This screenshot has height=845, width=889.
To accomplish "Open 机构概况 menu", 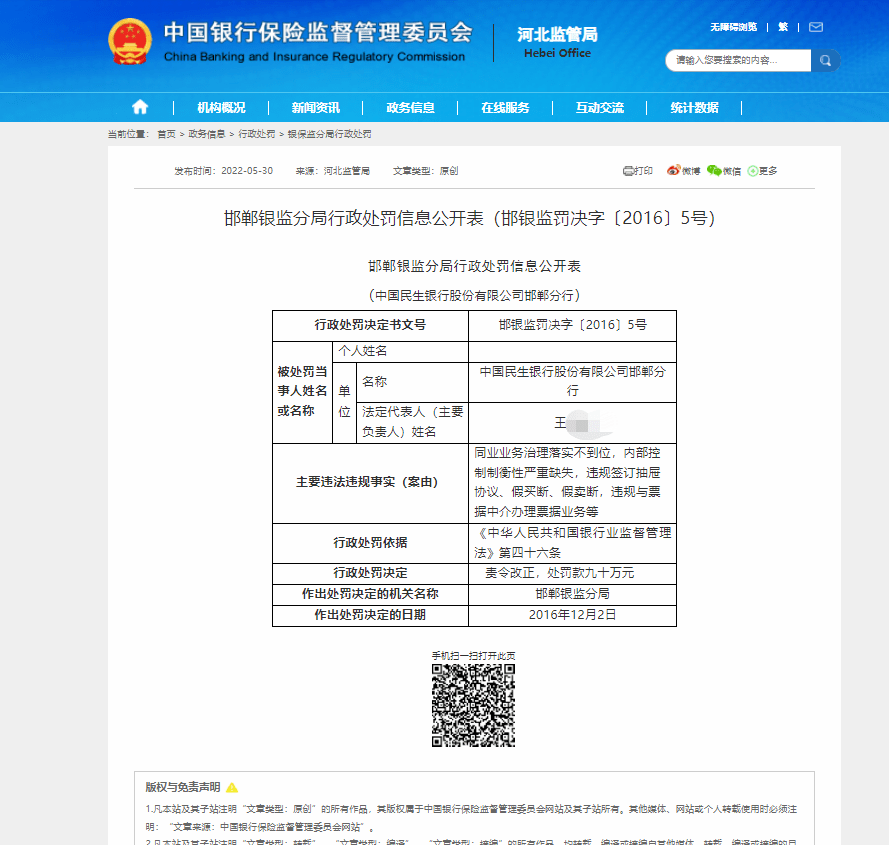I will click(x=221, y=107).
